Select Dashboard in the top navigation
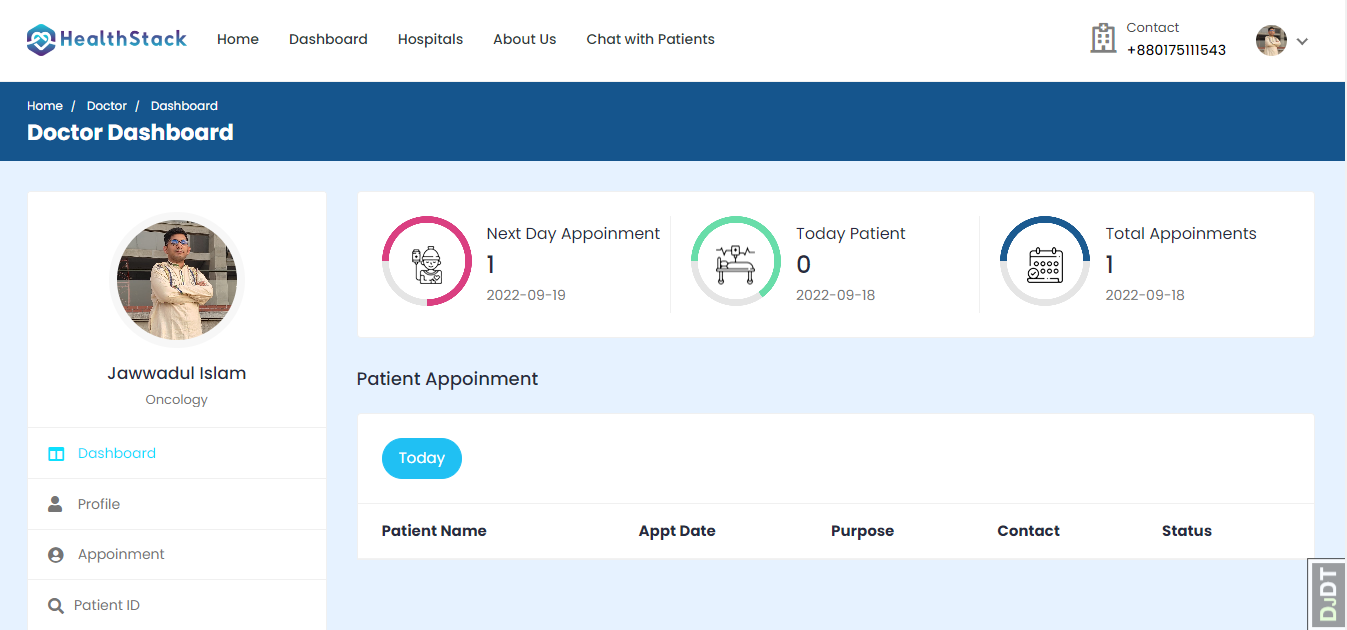This screenshot has height=630, width=1347. pyautogui.click(x=328, y=40)
